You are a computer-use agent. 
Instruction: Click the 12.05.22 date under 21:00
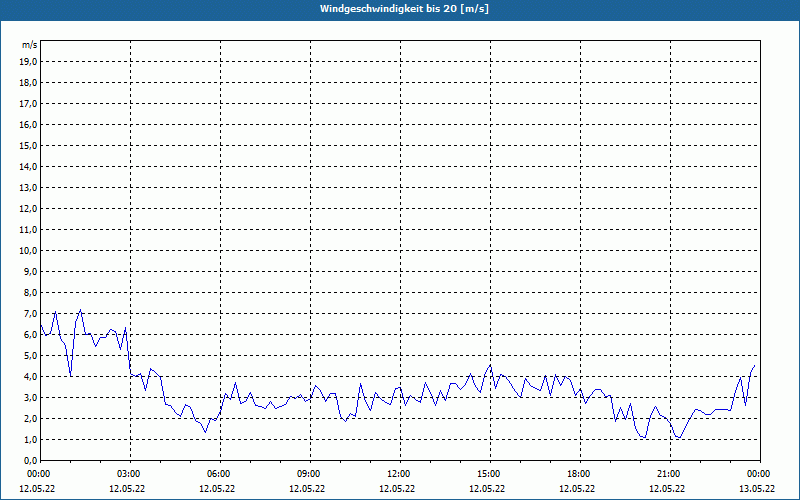pyautogui.click(x=667, y=489)
